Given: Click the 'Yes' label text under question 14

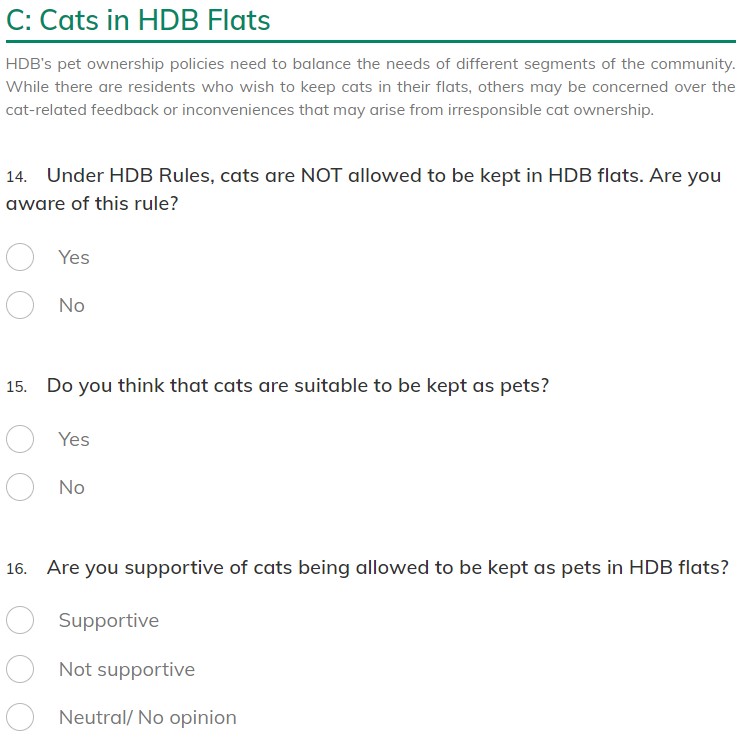Looking at the screenshot, I should coord(74,257).
